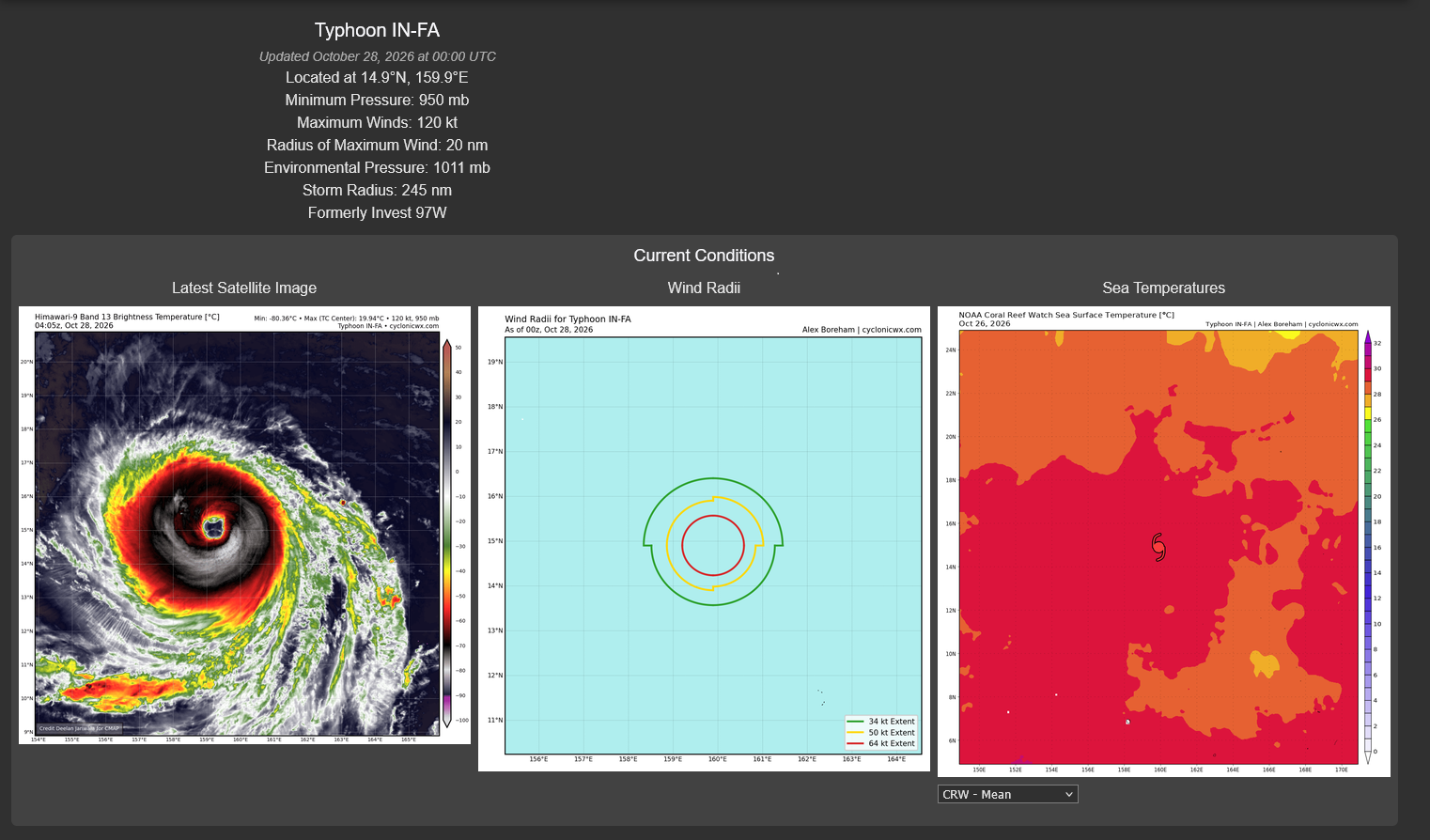Viewport: 1430px width, 840px height.
Task: Select the 'Updated October 28, 2026' text
Action: click(377, 56)
